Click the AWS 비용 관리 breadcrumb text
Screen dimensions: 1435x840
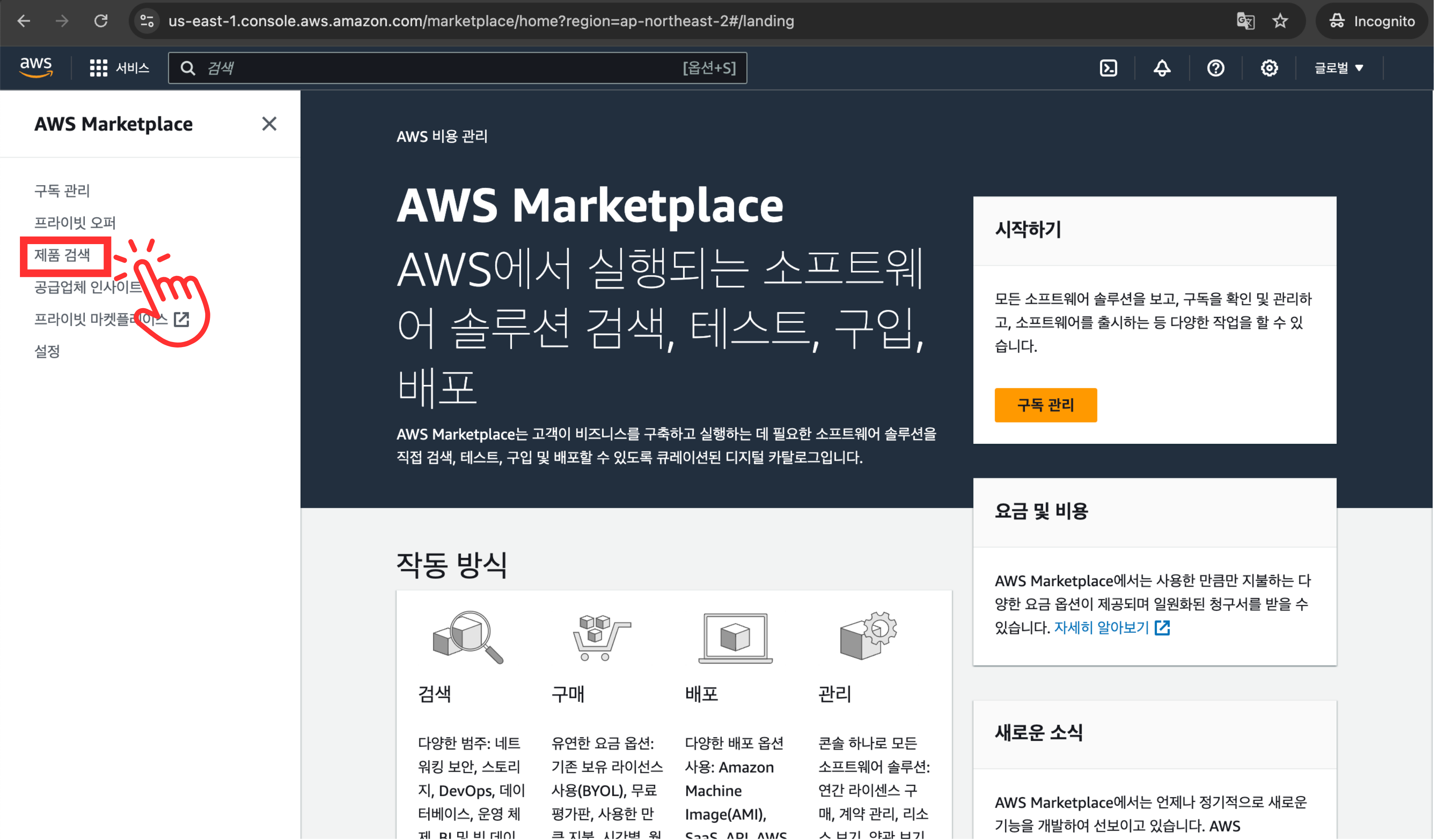click(x=442, y=136)
